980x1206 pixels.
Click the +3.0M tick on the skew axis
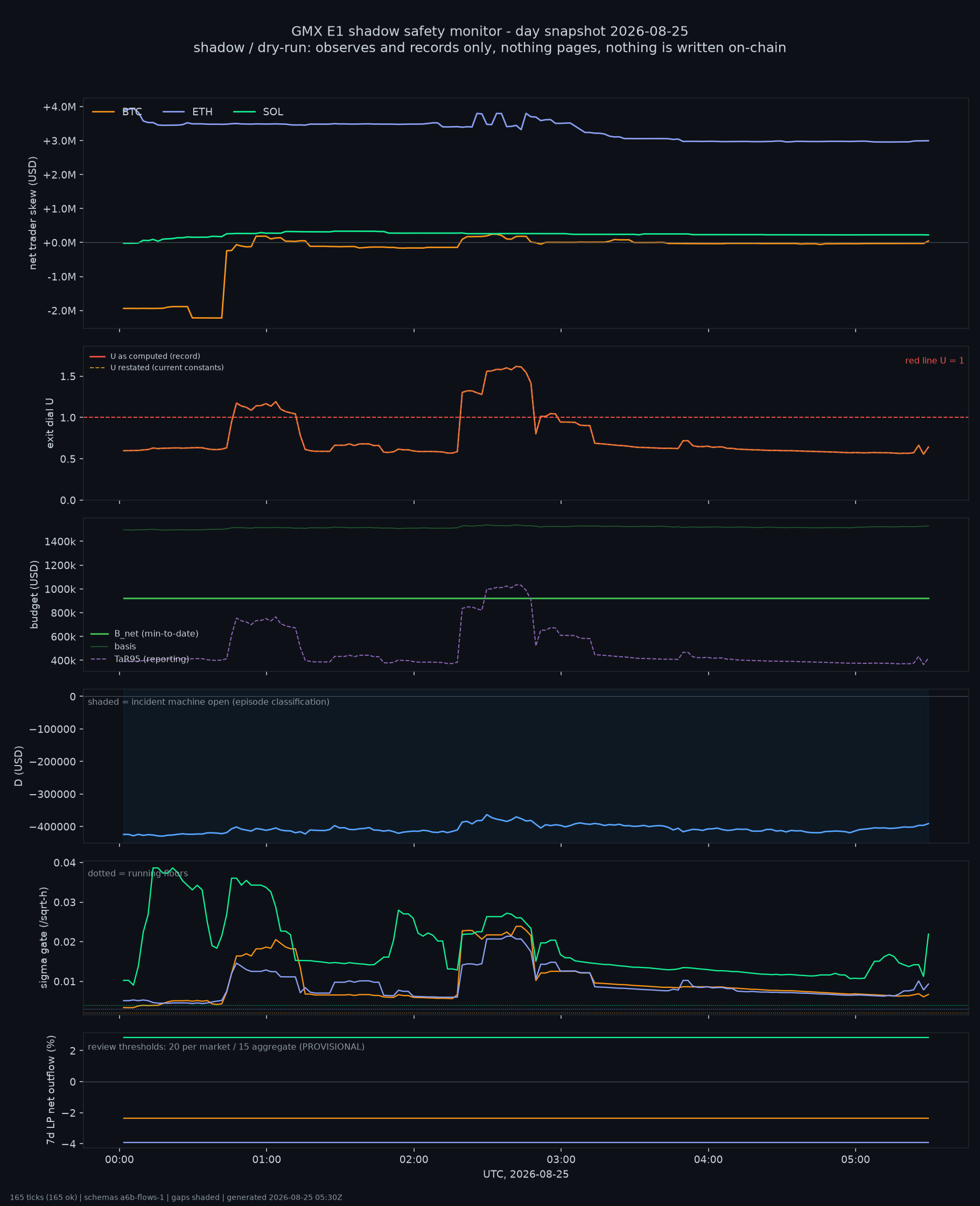point(59,141)
